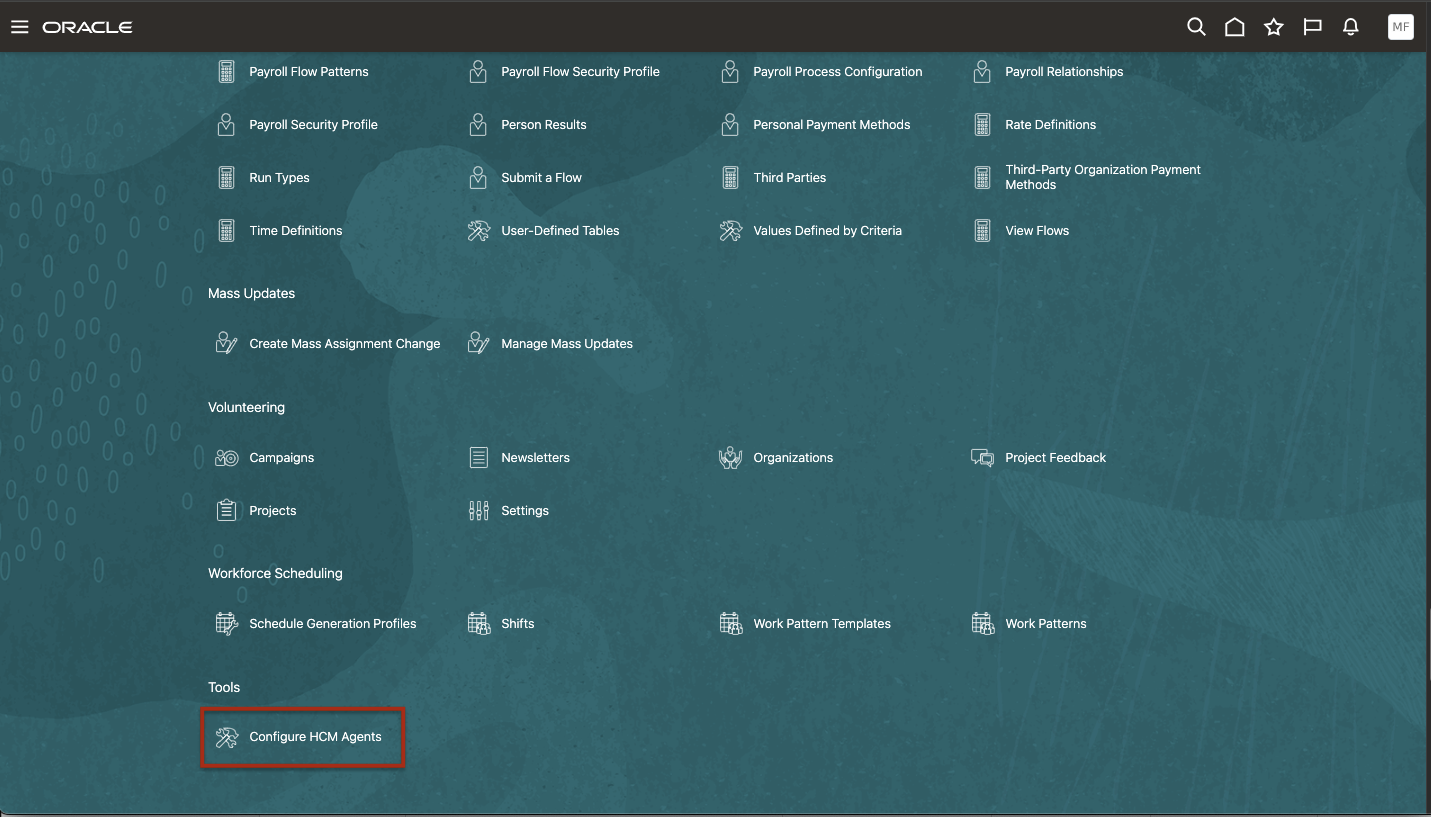Click the Person Results icon
The height and width of the screenshot is (817, 1431).
pos(478,125)
